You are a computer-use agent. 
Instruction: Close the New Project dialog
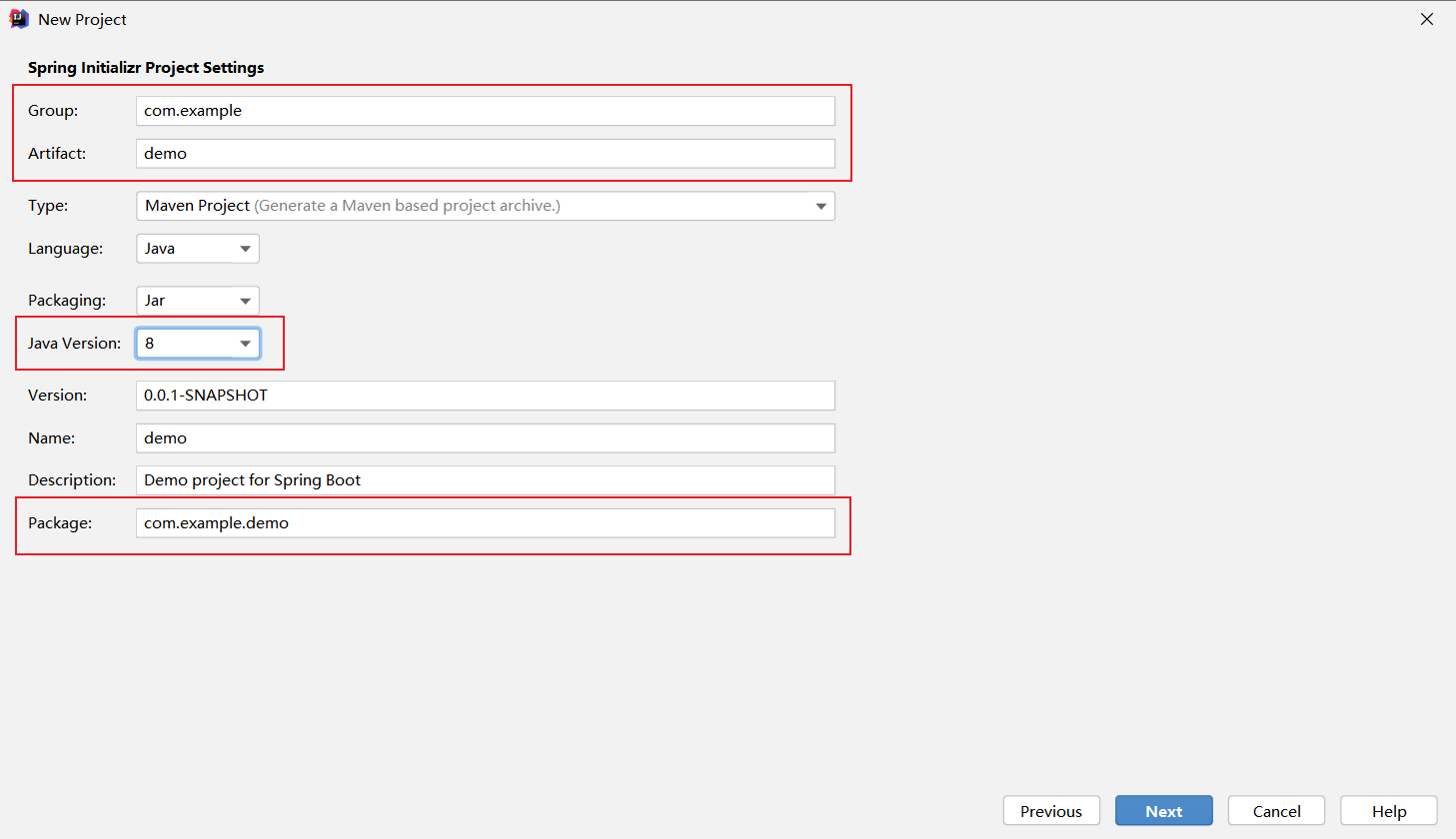pyautogui.click(x=1427, y=19)
